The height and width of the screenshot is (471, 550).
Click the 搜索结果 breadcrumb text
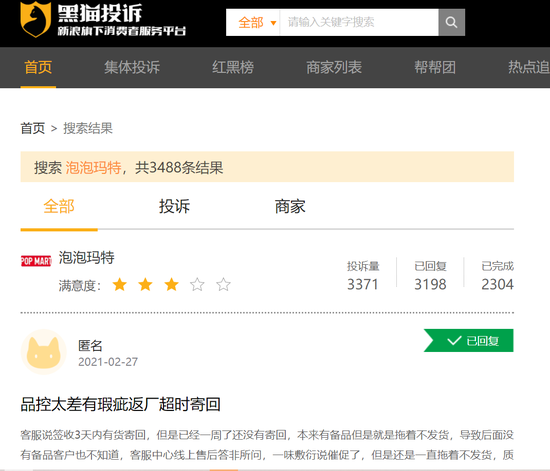pos(88,128)
